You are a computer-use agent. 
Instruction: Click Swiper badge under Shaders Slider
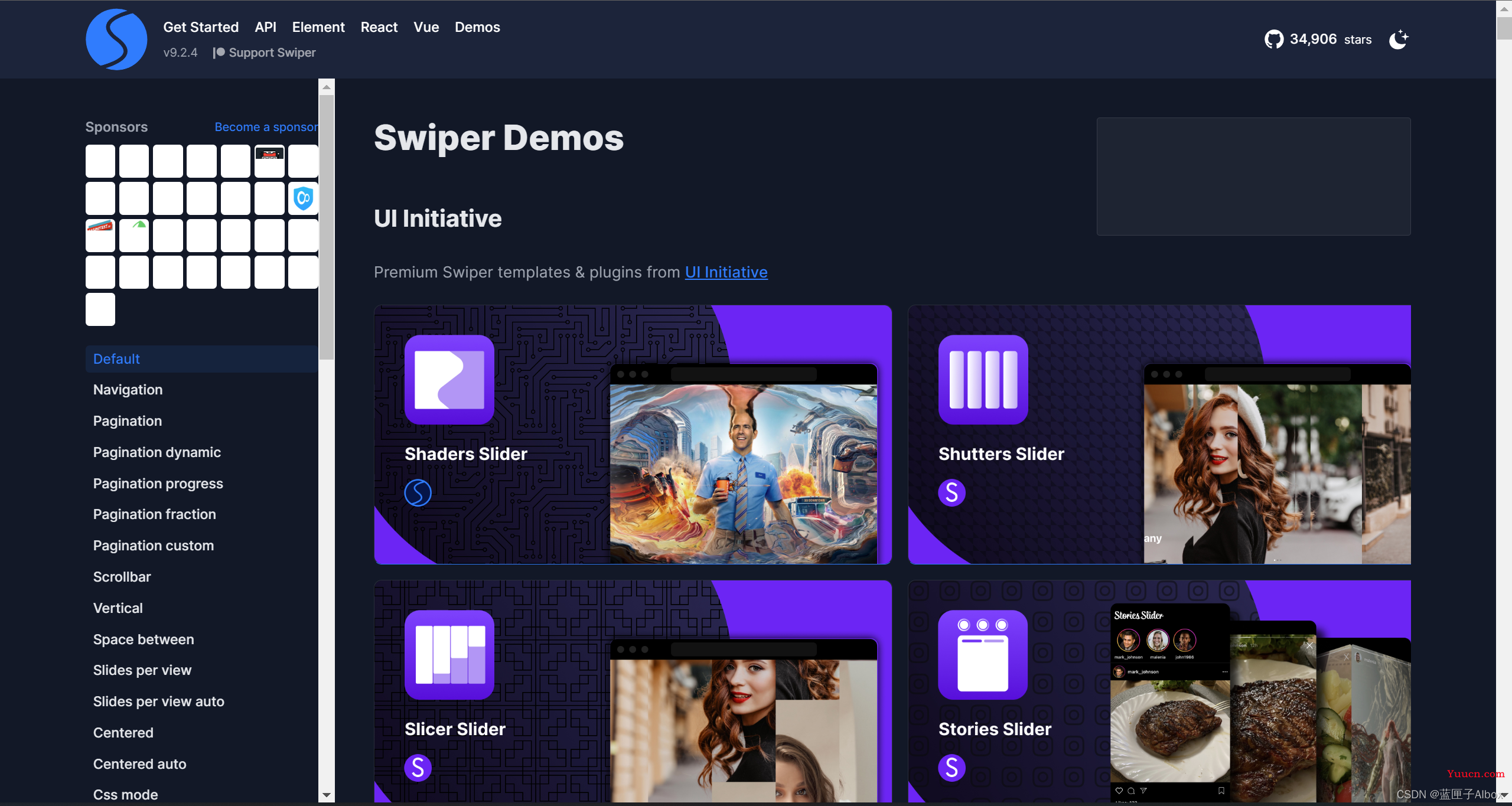(418, 492)
